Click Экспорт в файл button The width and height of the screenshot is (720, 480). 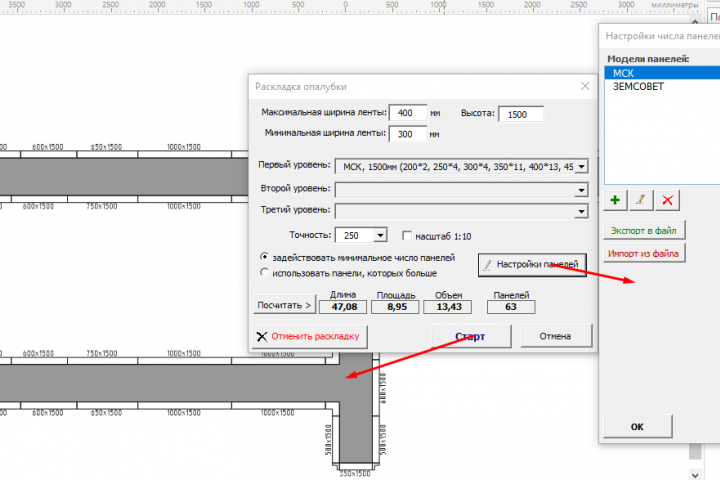point(644,231)
